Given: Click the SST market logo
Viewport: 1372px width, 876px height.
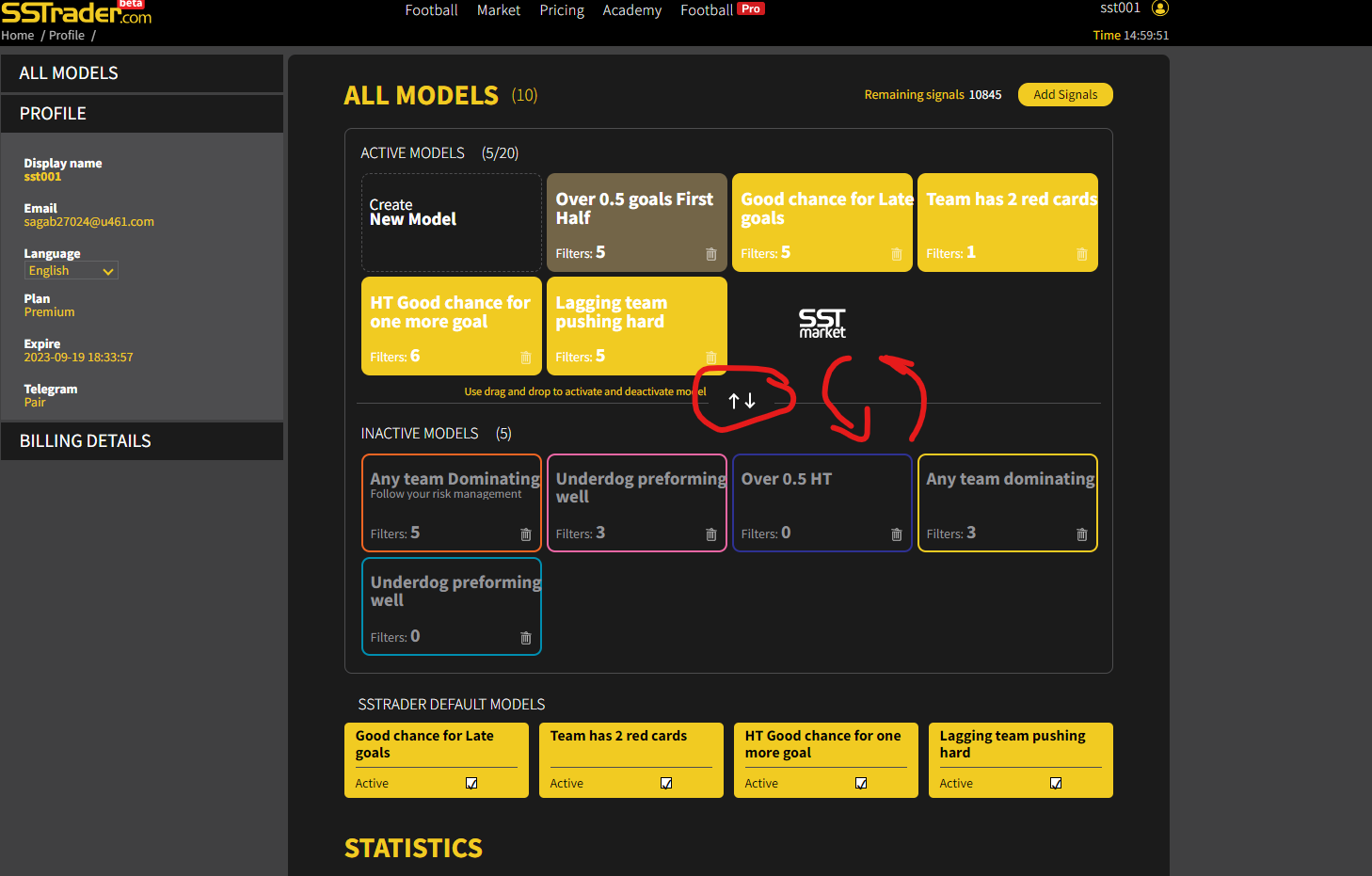Looking at the screenshot, I should click(x=822, y=323).
